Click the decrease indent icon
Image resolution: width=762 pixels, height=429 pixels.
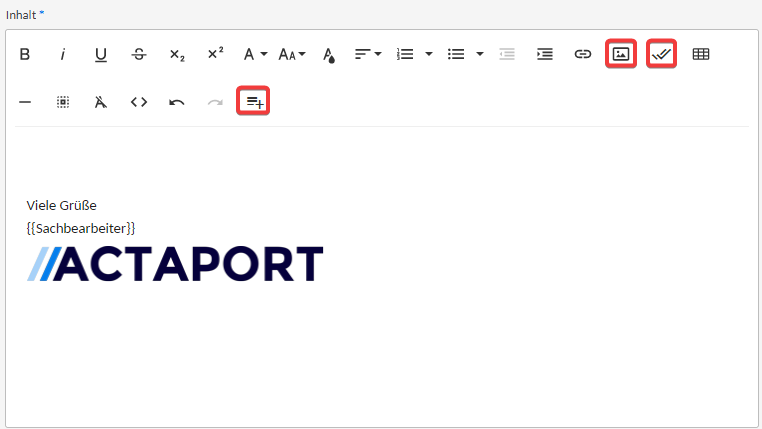tap(507, 54)
